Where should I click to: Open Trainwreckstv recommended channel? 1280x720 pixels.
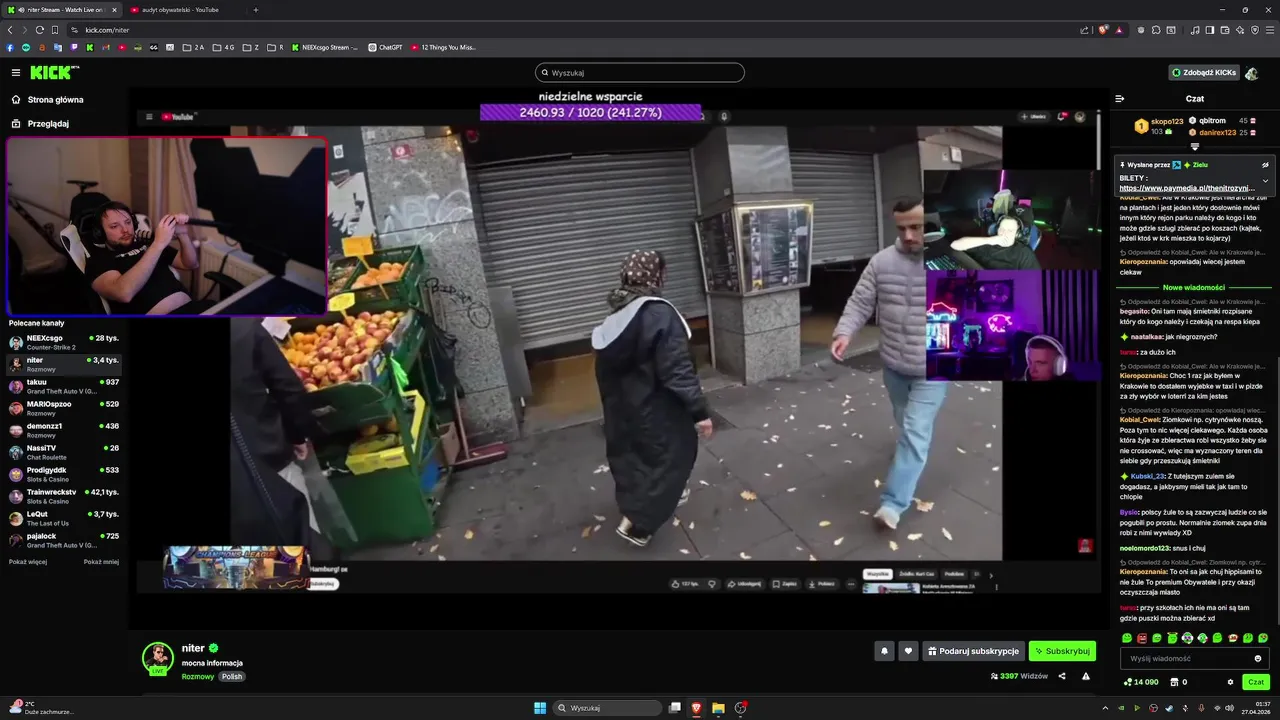pos(64,496)
